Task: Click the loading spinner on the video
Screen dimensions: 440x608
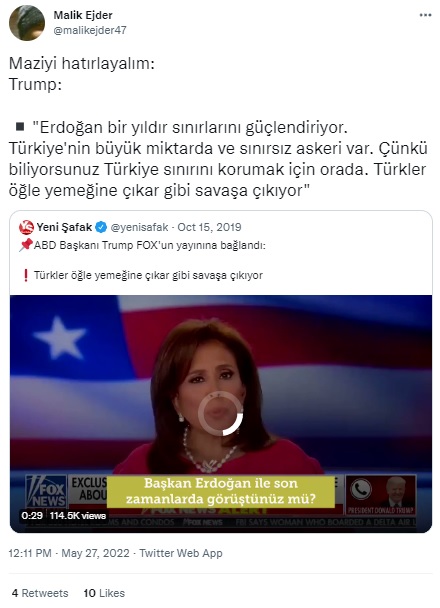Action: point(221,413)
